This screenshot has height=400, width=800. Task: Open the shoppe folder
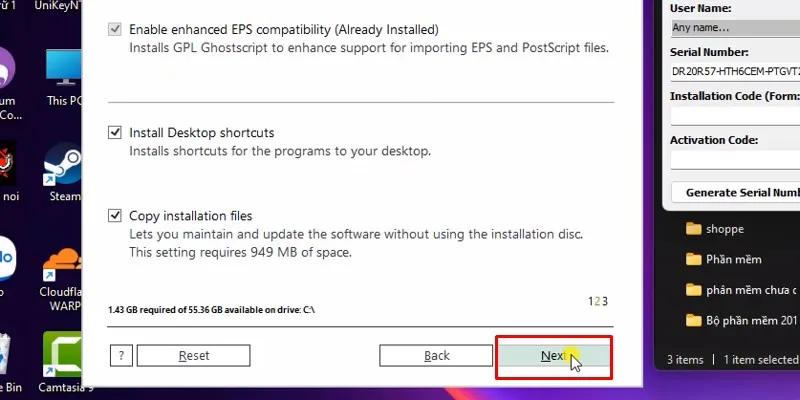pyautogui.click(x=724, y=229)
